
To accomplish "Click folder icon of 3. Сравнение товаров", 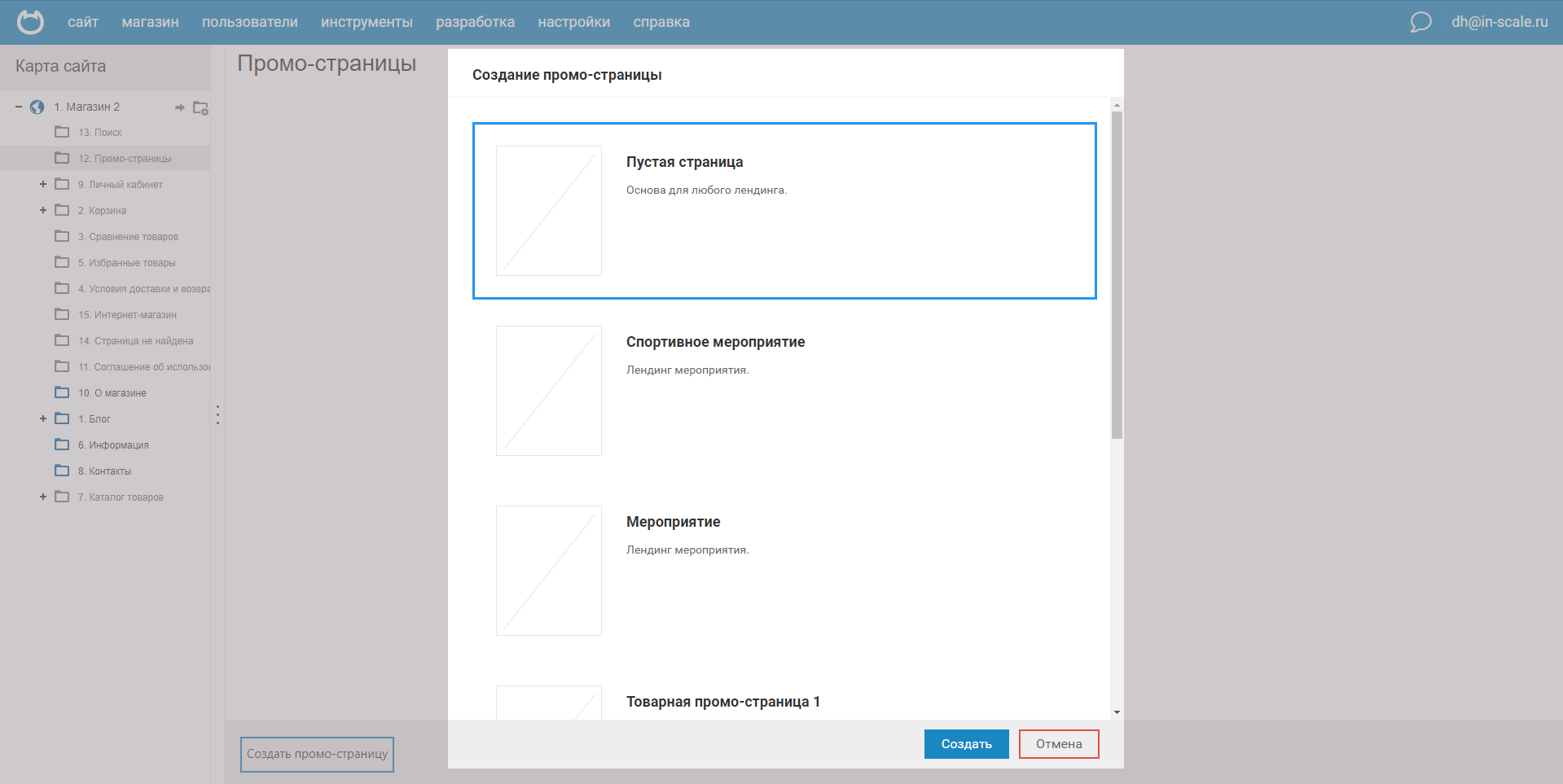I will (62, 236).
